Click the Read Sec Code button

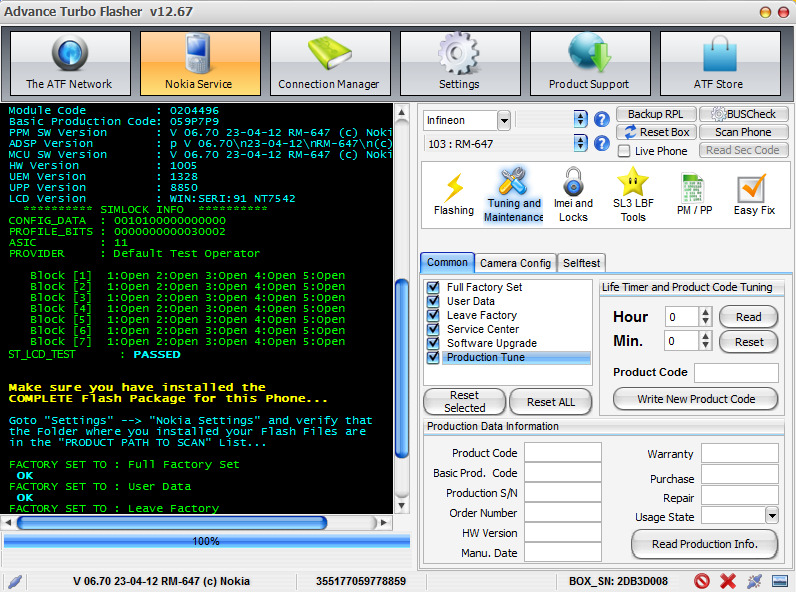click(744, 150)
